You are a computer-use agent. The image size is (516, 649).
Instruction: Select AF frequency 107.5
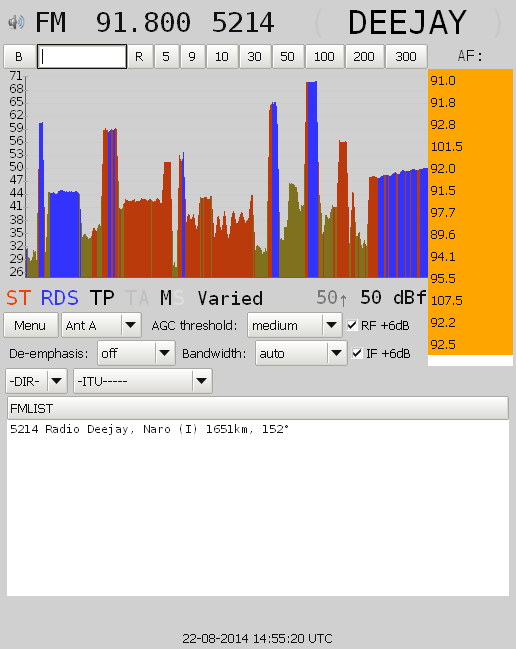470,300
